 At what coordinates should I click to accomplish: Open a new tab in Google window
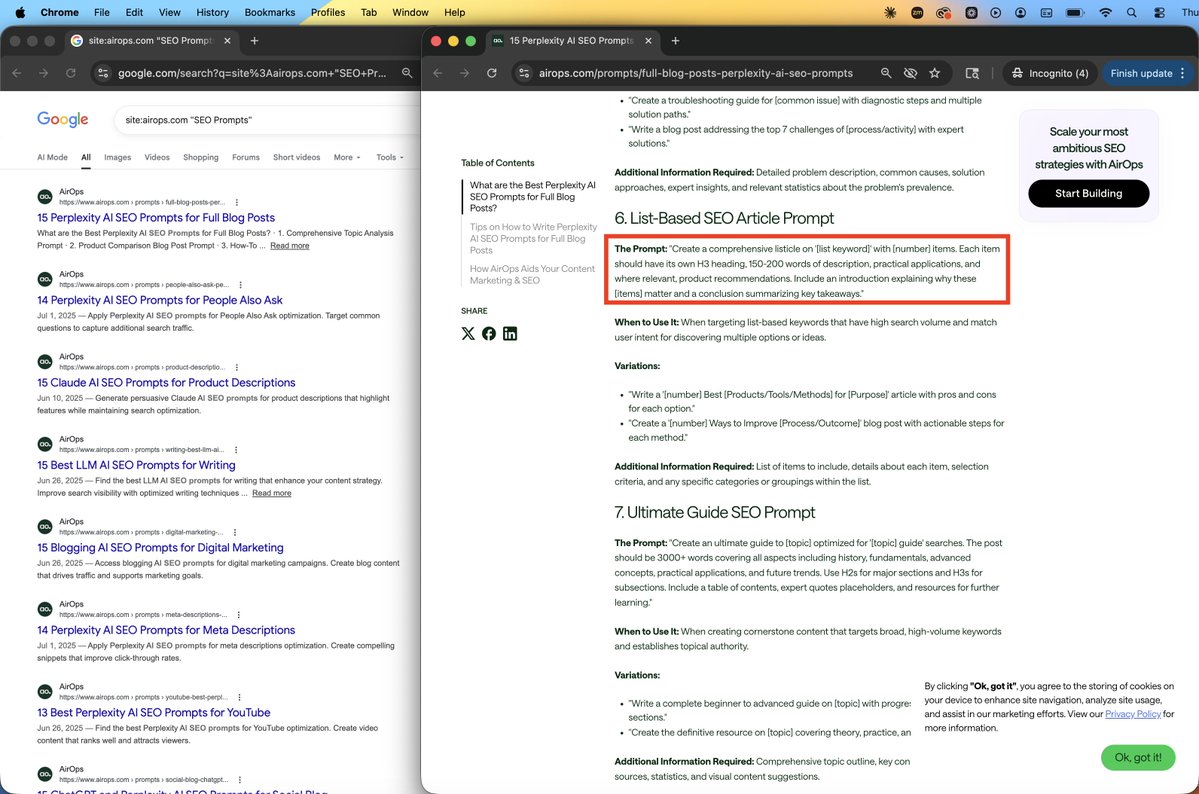[255, 41]
